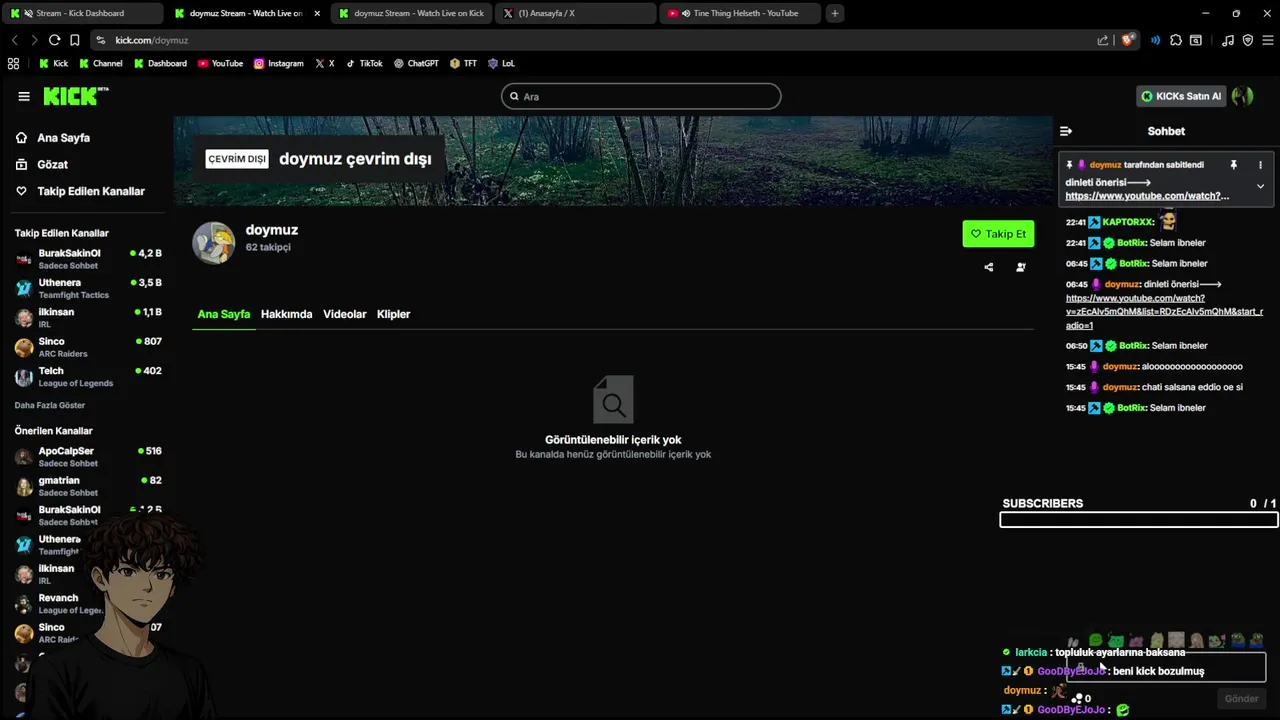Open the Kick bookmark

pos(53,63)
